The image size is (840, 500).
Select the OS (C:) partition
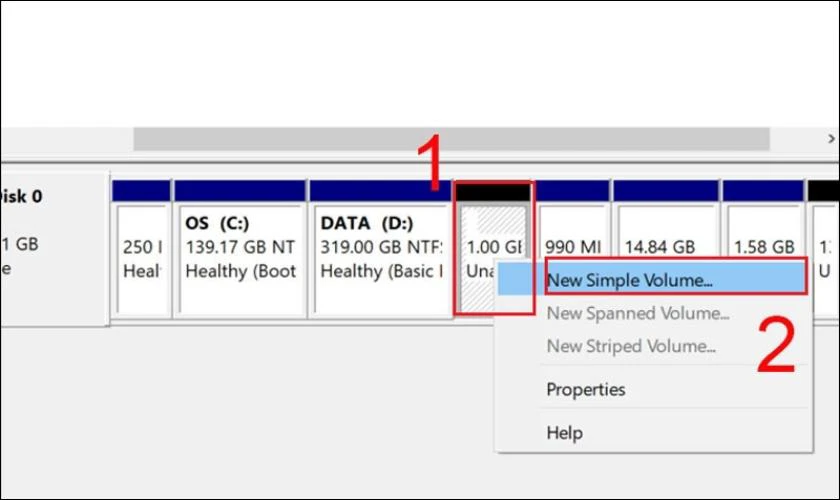[x=239, y=259]
